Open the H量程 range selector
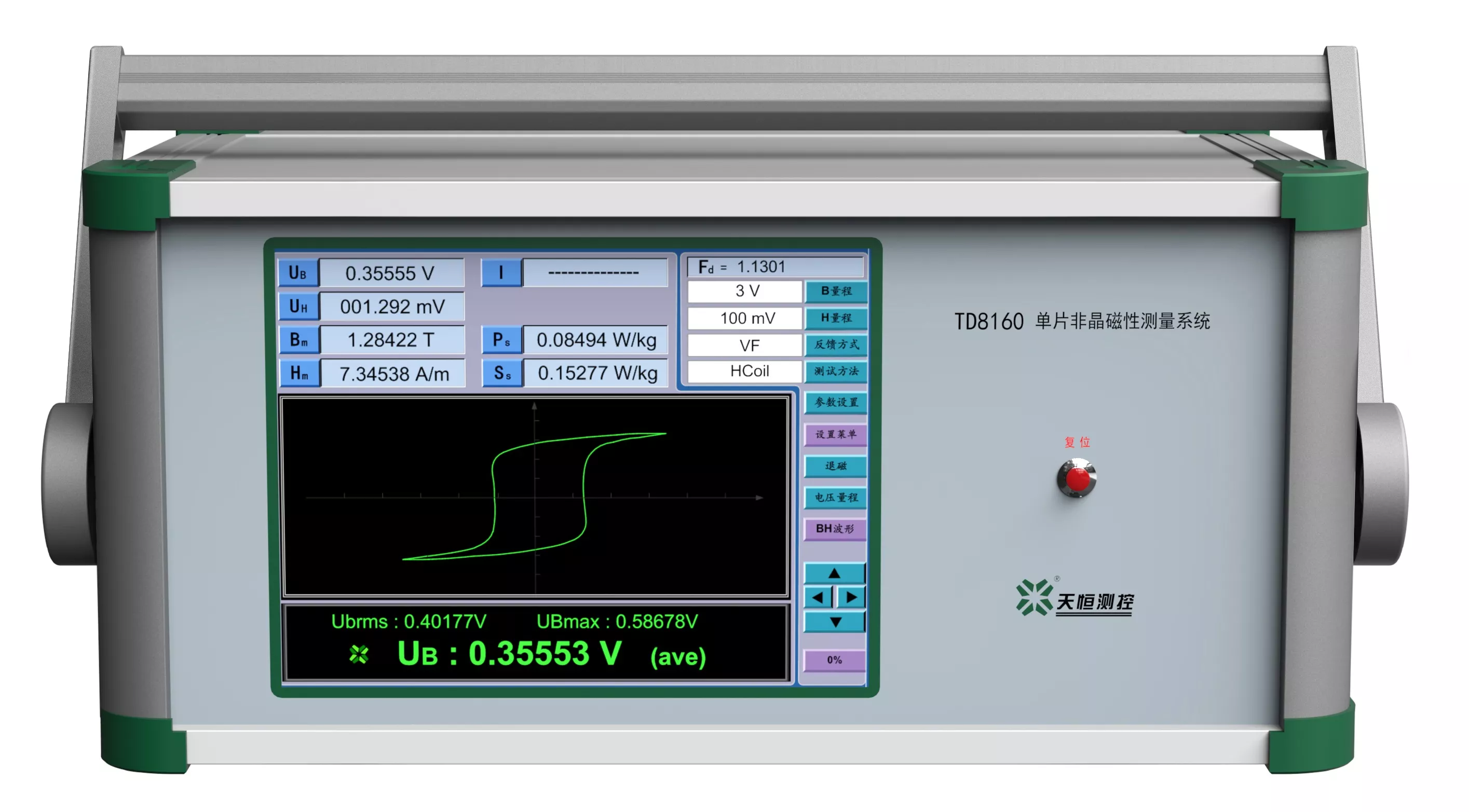This screenshot has width=1469, height=812. click(835, 318)
